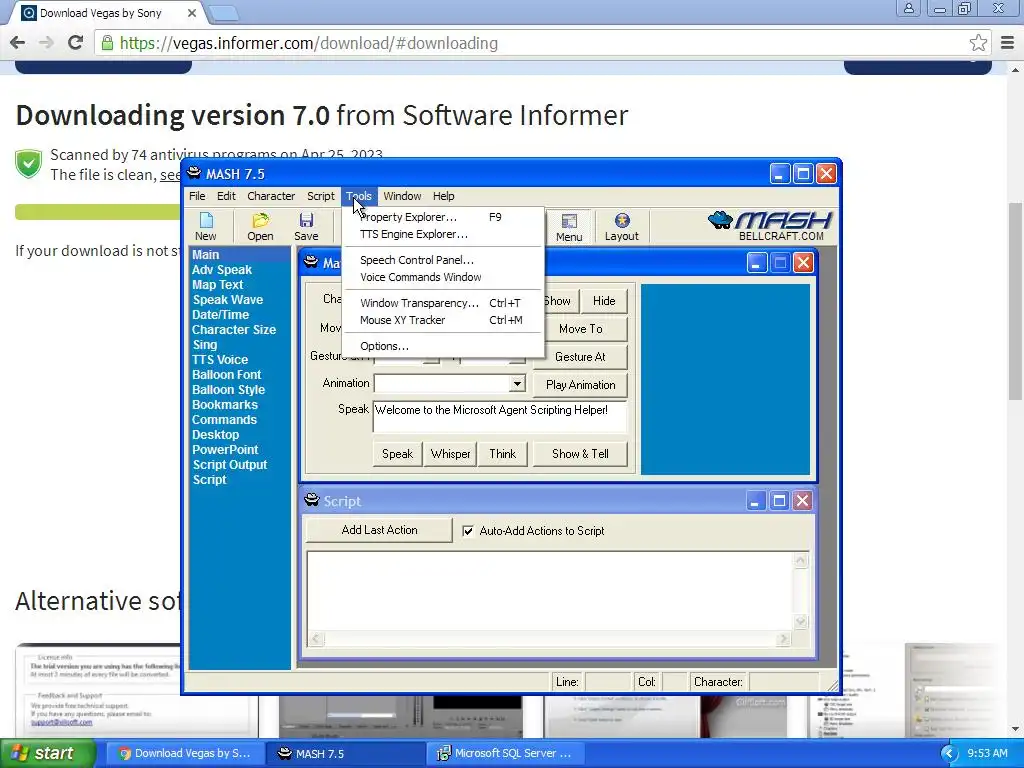Switch to Download Vegas taskbar button
Viewport: 1024px width, 768px height.
(x=185, y=753)
